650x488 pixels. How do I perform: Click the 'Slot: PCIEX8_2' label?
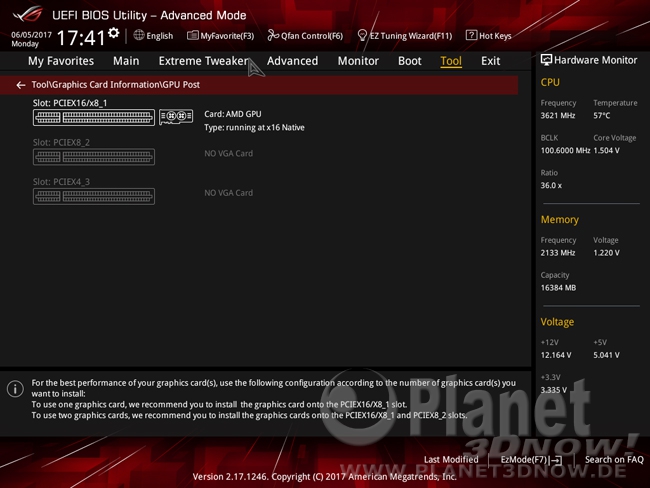click(x=61, y=142)
